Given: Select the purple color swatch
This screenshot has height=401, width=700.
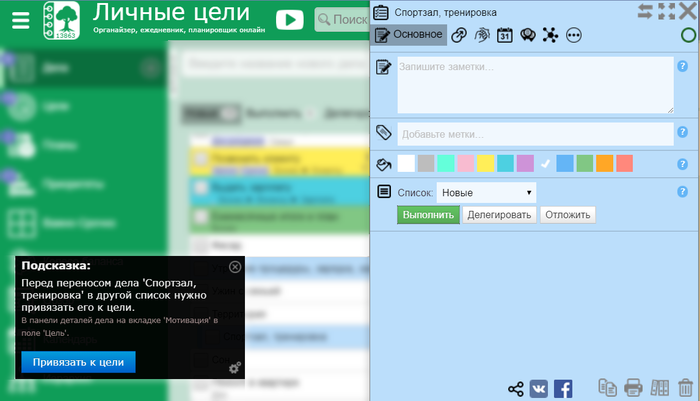Looking at the screenshot, I should point(525,163).
